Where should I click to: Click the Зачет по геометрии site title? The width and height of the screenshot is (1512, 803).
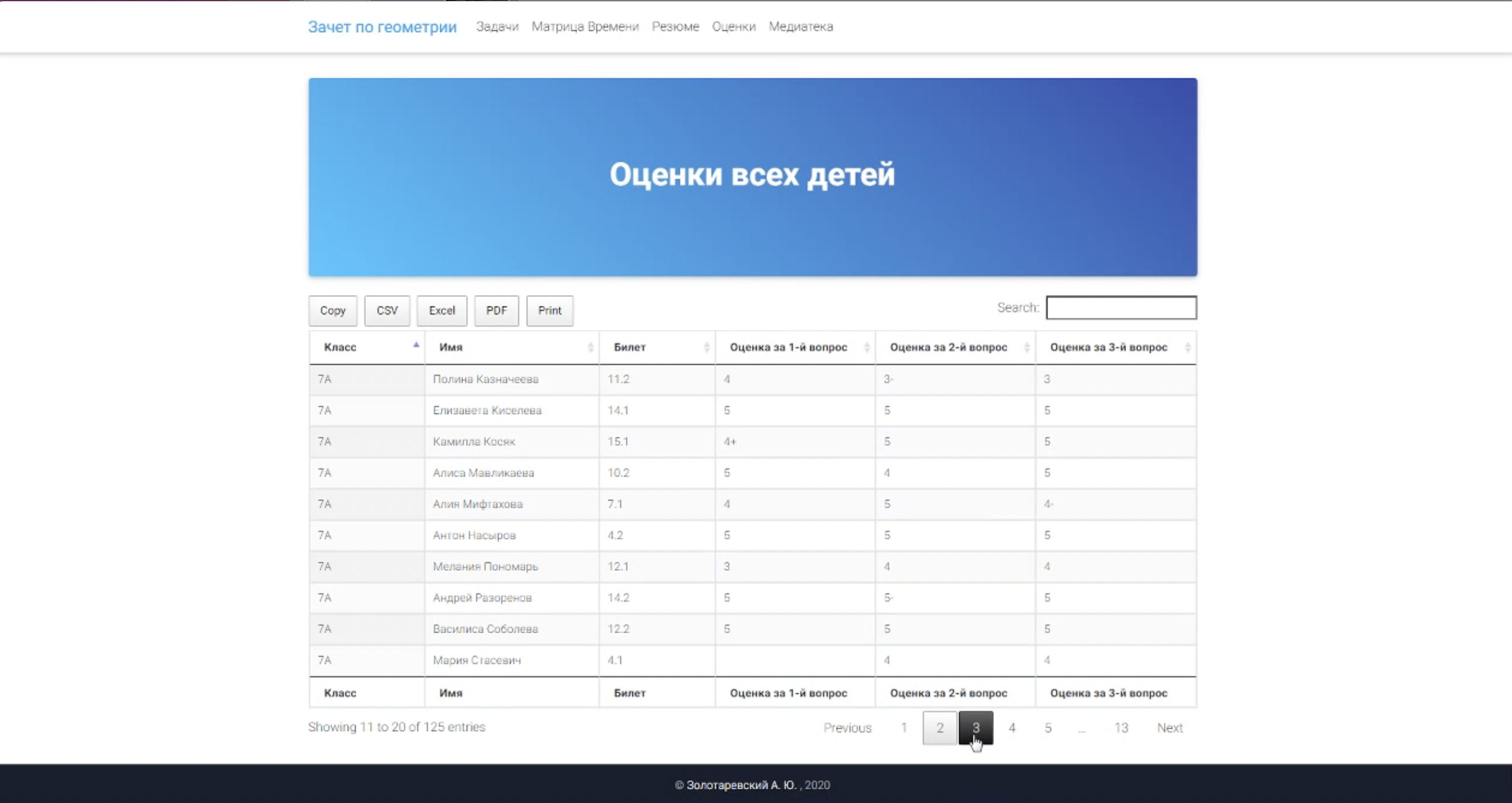tap(382, 27)
